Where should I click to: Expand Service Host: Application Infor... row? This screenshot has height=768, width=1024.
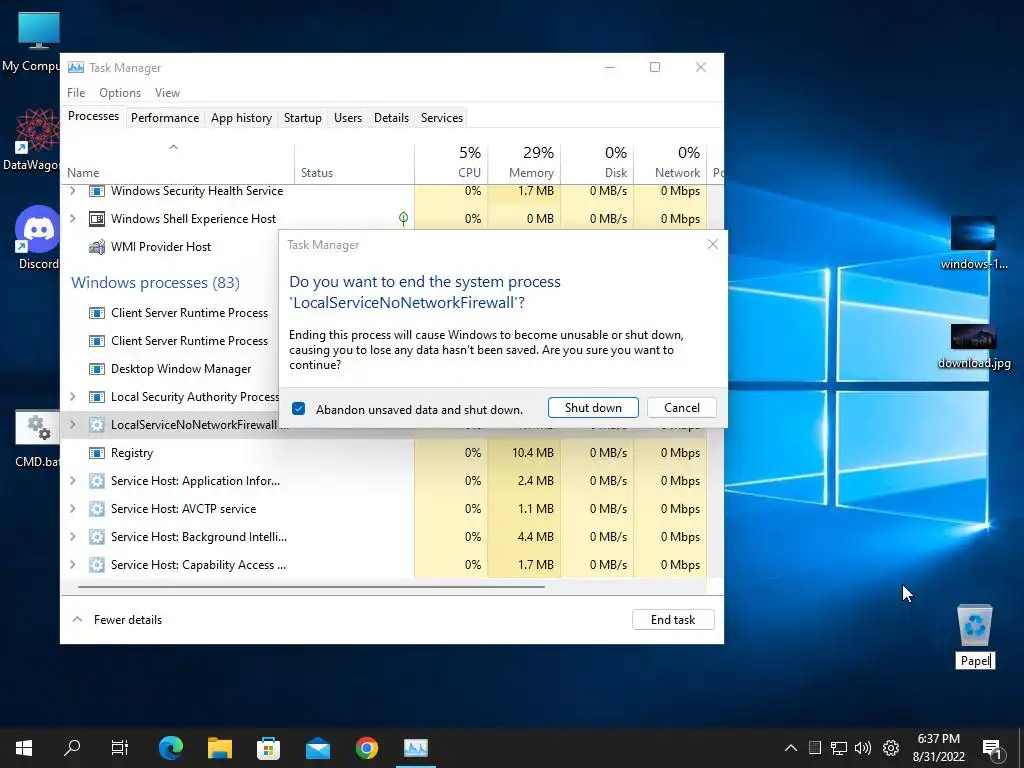[72, 481]
